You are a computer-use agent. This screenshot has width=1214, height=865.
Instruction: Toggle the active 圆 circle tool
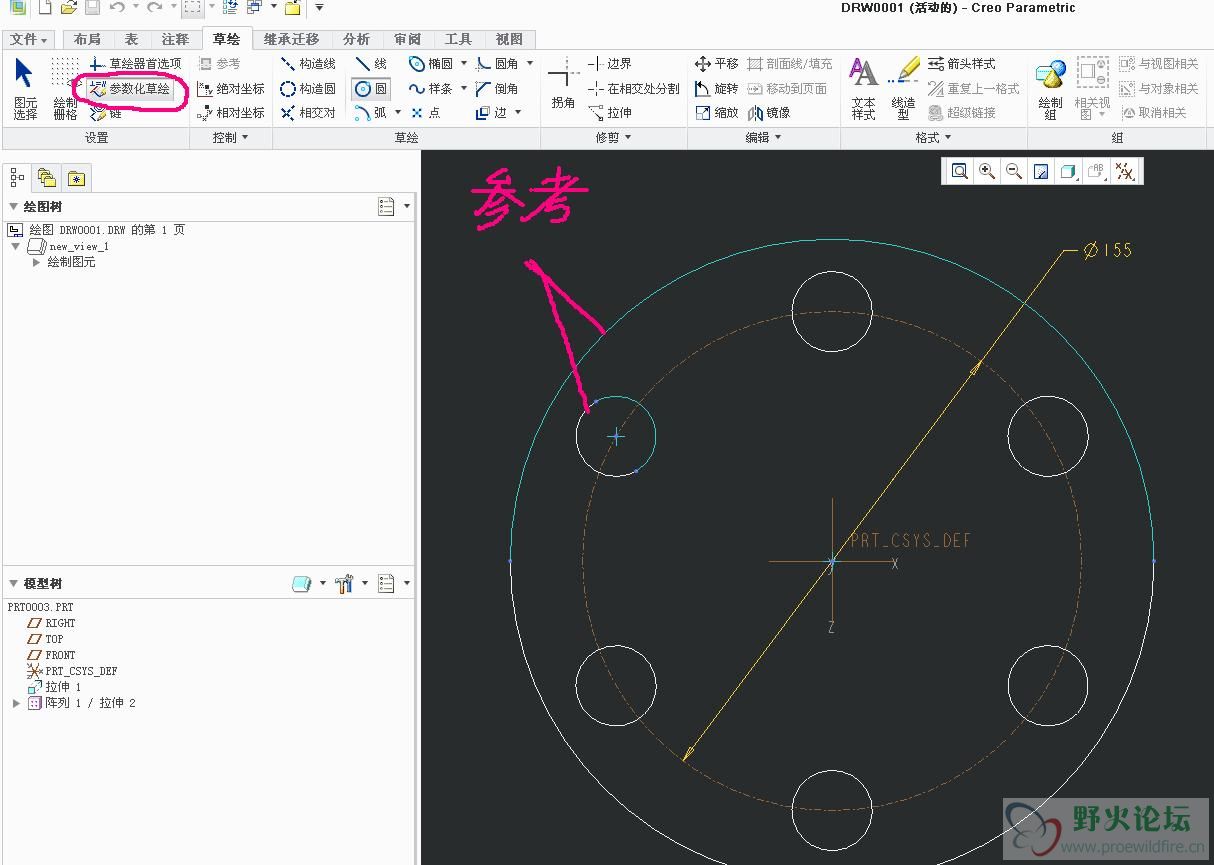tap(371, 89)
